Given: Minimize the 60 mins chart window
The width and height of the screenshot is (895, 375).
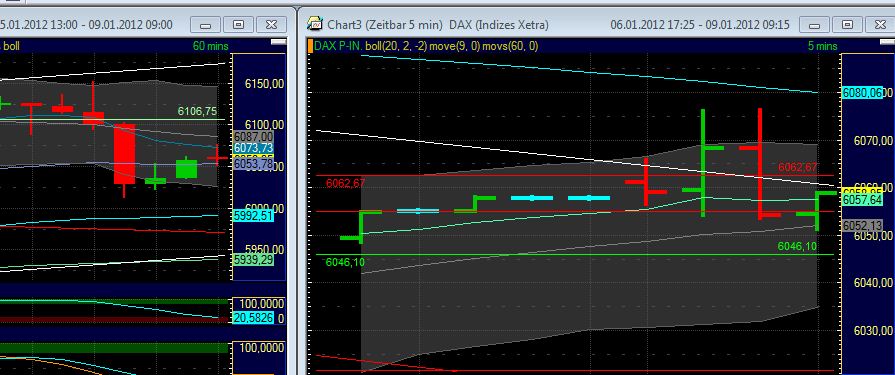Looking at the screenshot, I should pyautogui.click(x=205, y=25).
